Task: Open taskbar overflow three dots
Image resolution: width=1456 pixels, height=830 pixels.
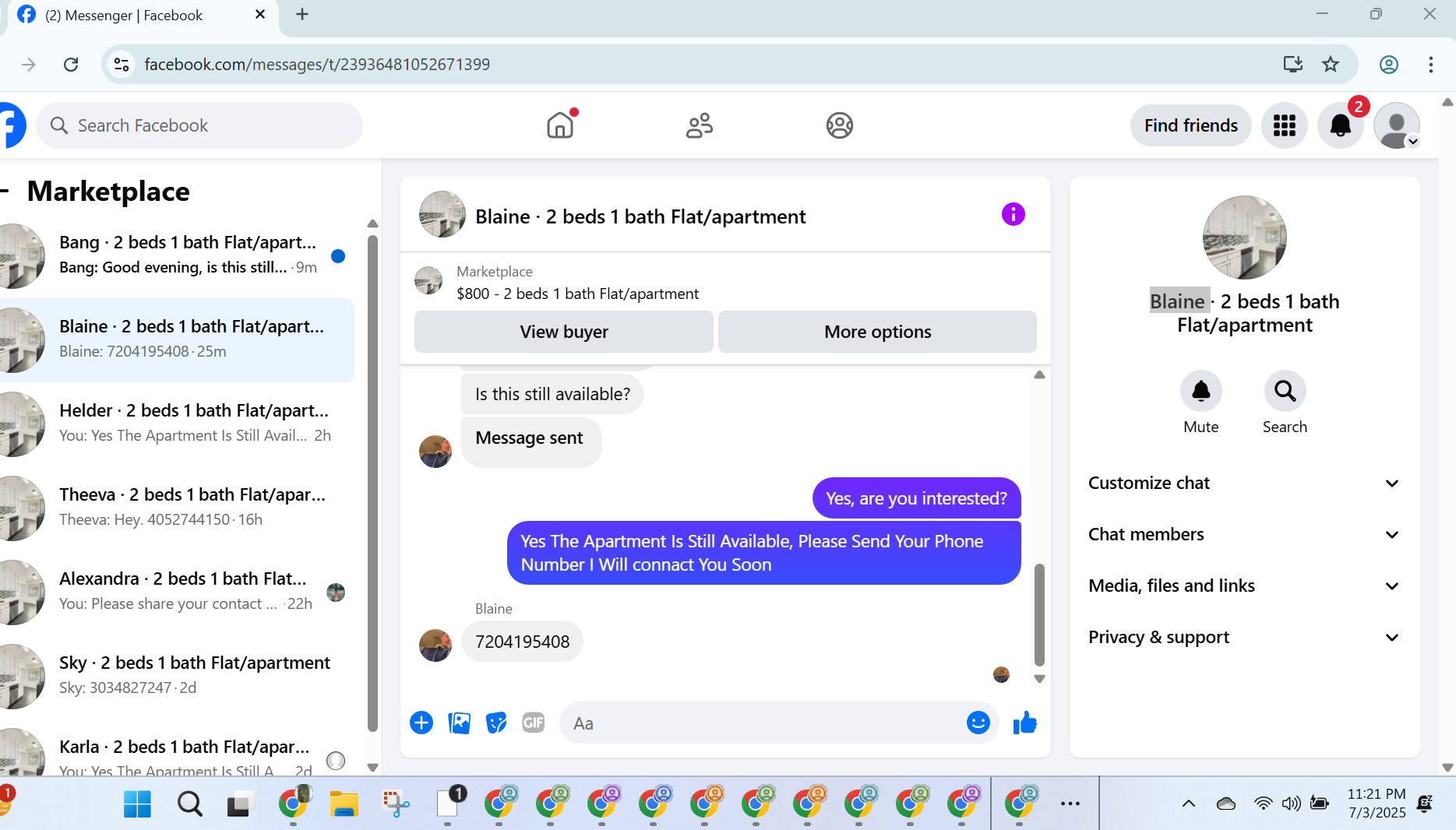Action: coord(1070,804)
